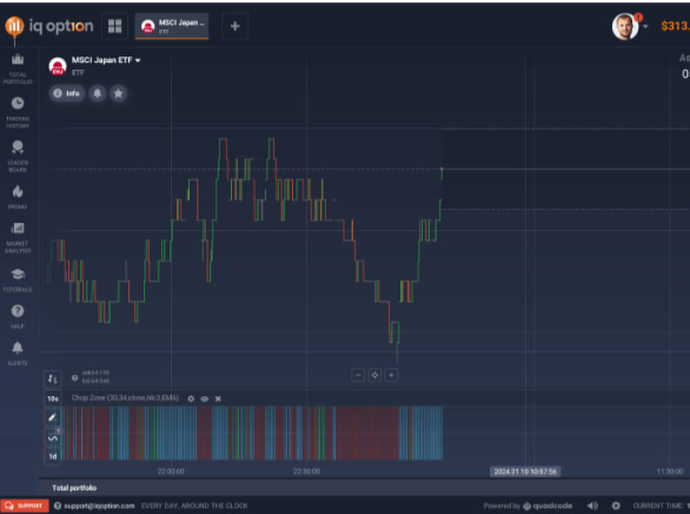Viewport: 690px width, 514px height.
Task: Expand the MSCI Japan ETF asset dropdown
Action: [x=138, y=60]
